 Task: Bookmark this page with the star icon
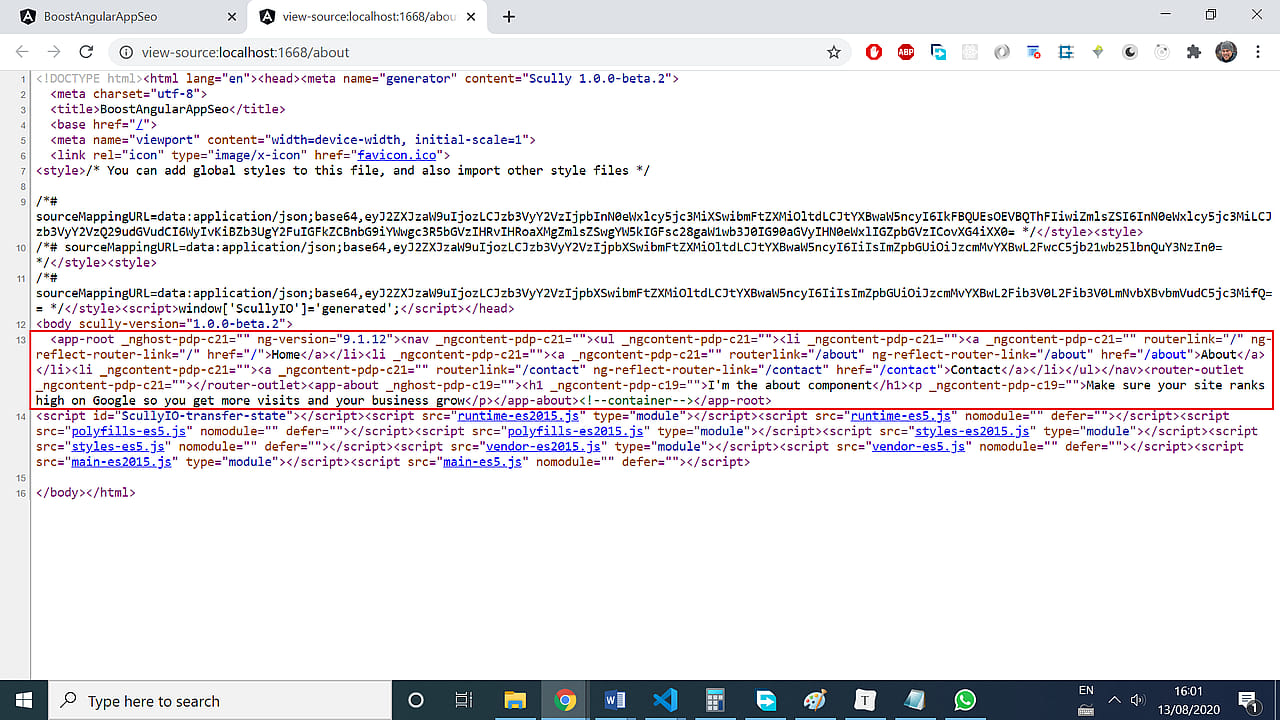click(832, 51)
